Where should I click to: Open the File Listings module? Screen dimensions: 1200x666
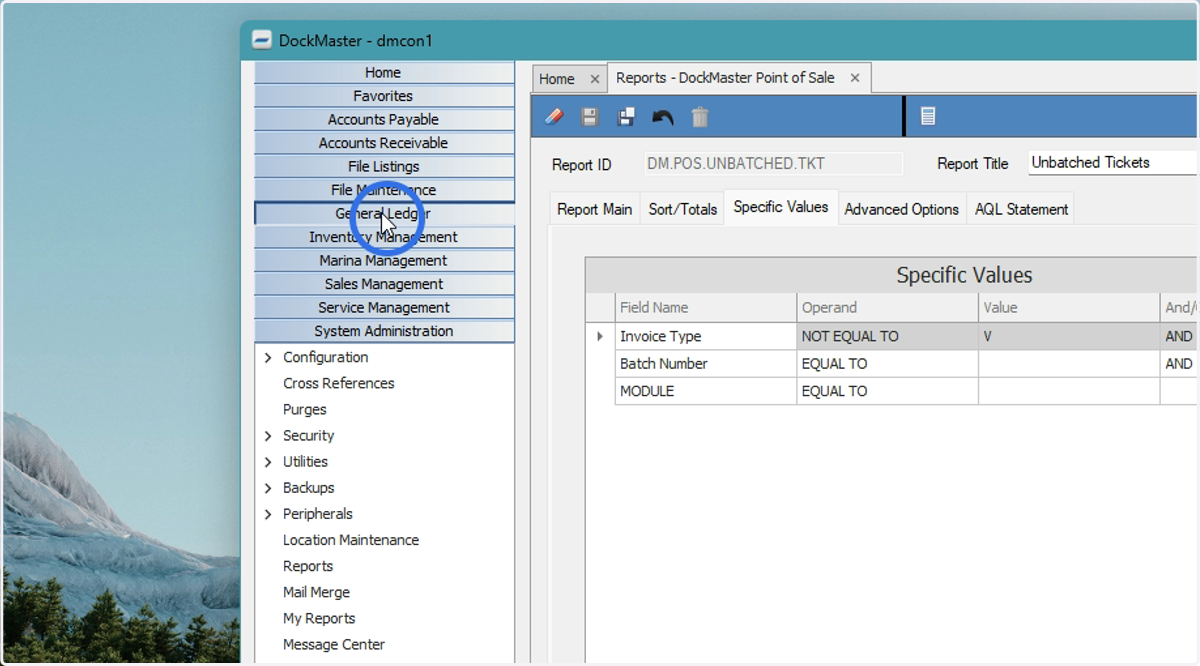384,166
